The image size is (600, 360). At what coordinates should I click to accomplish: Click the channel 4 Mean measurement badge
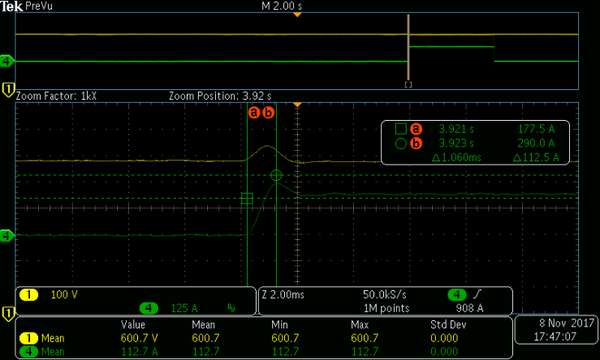click(x=29, y=352)
